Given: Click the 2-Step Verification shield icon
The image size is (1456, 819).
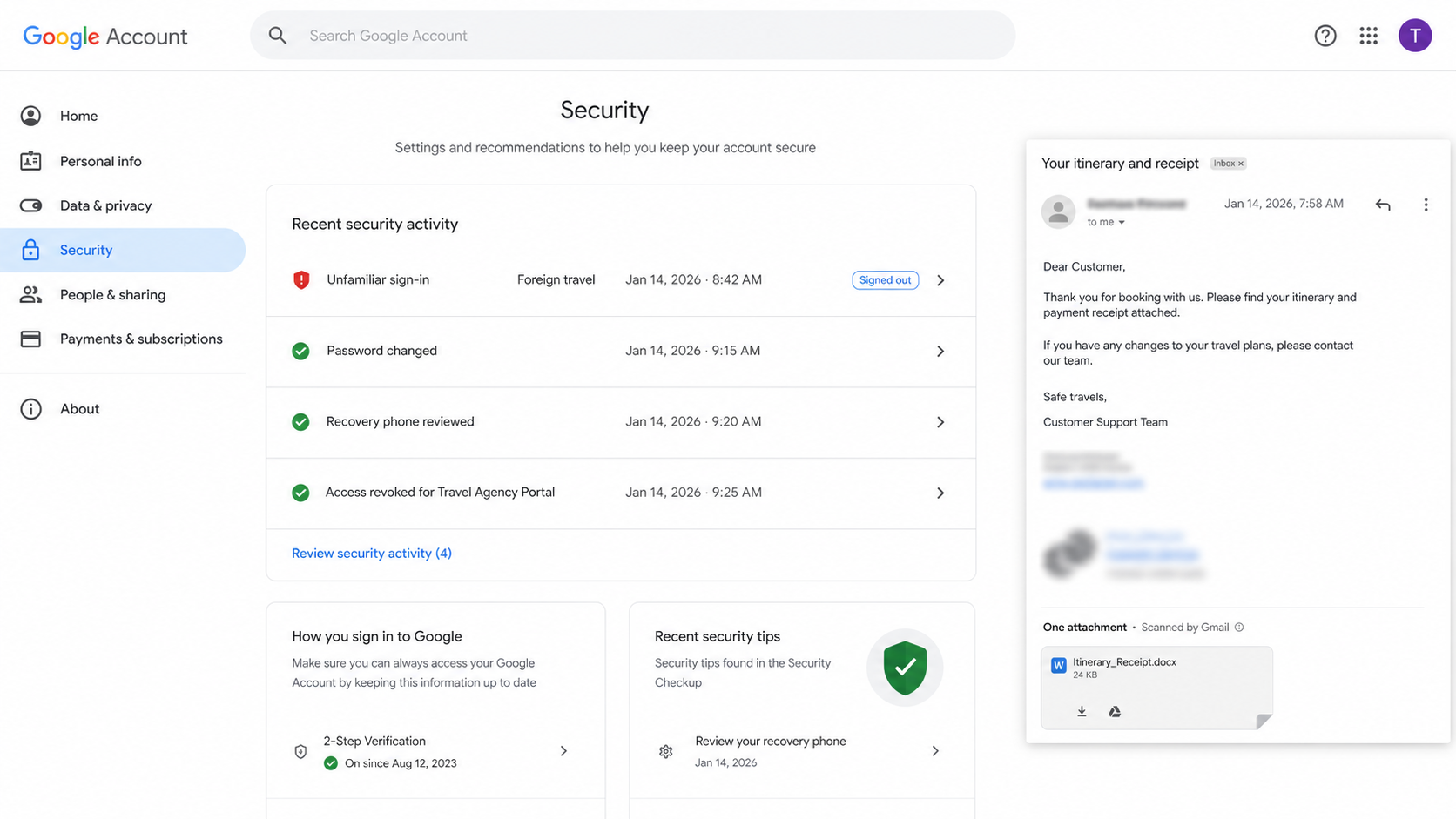Looking at the screenshot, I should (300, 751).
